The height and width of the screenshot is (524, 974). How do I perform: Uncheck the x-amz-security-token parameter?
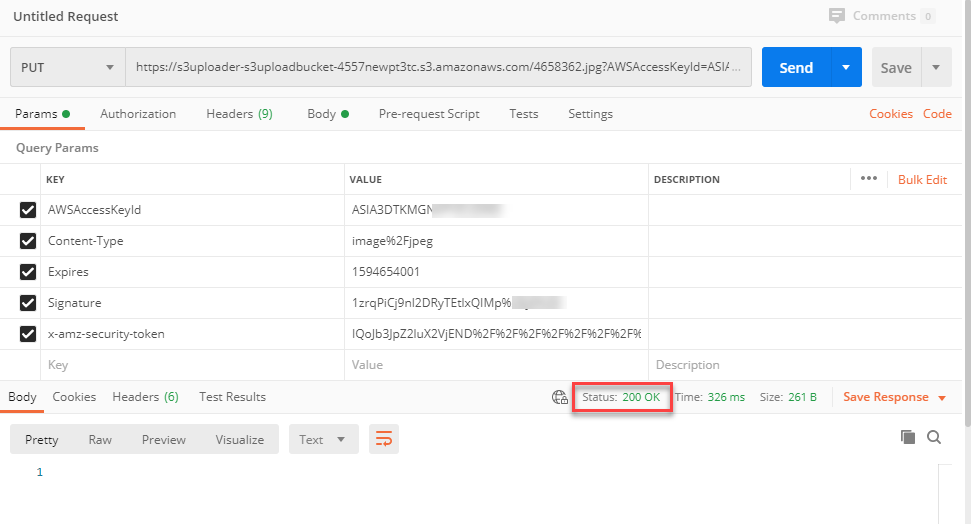click(28, 334)
